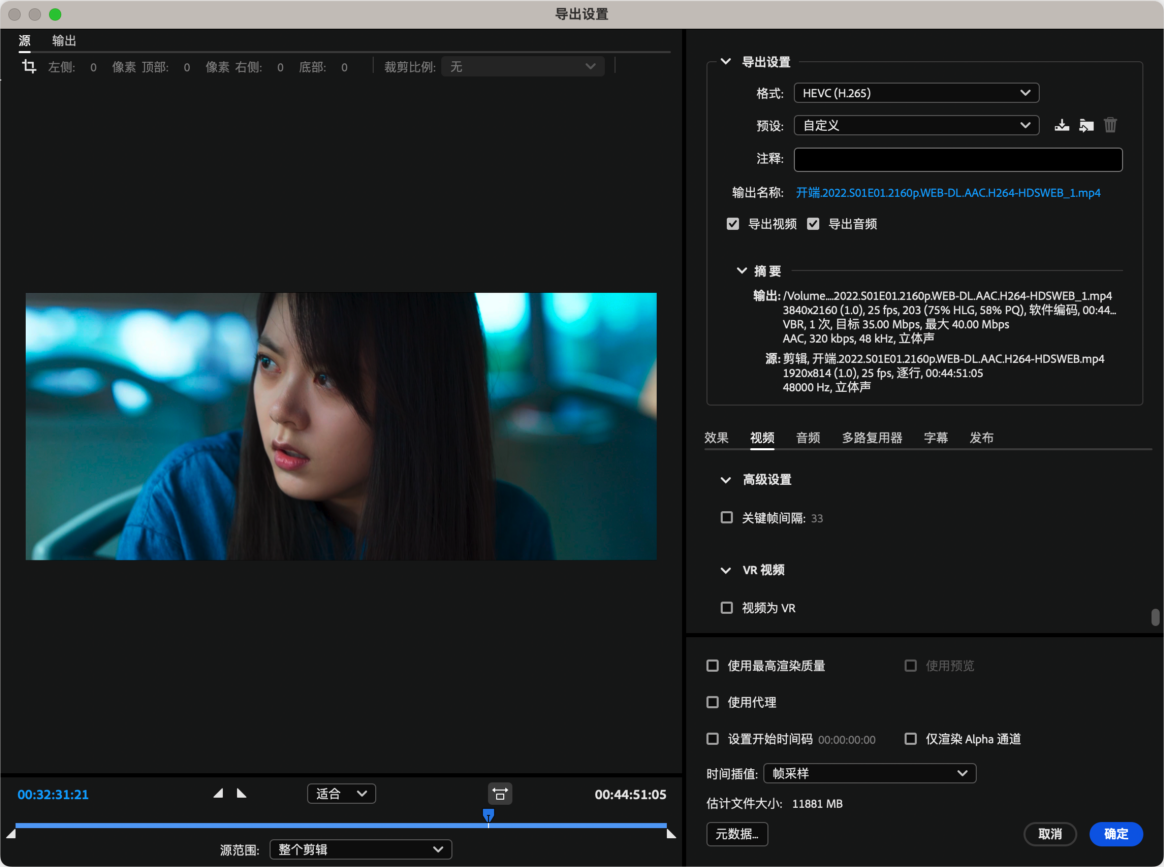The width and height of the screenshot is (1164, 867).
Task: Open the 预设 自定义 dropdown
Action: (916, 125)
